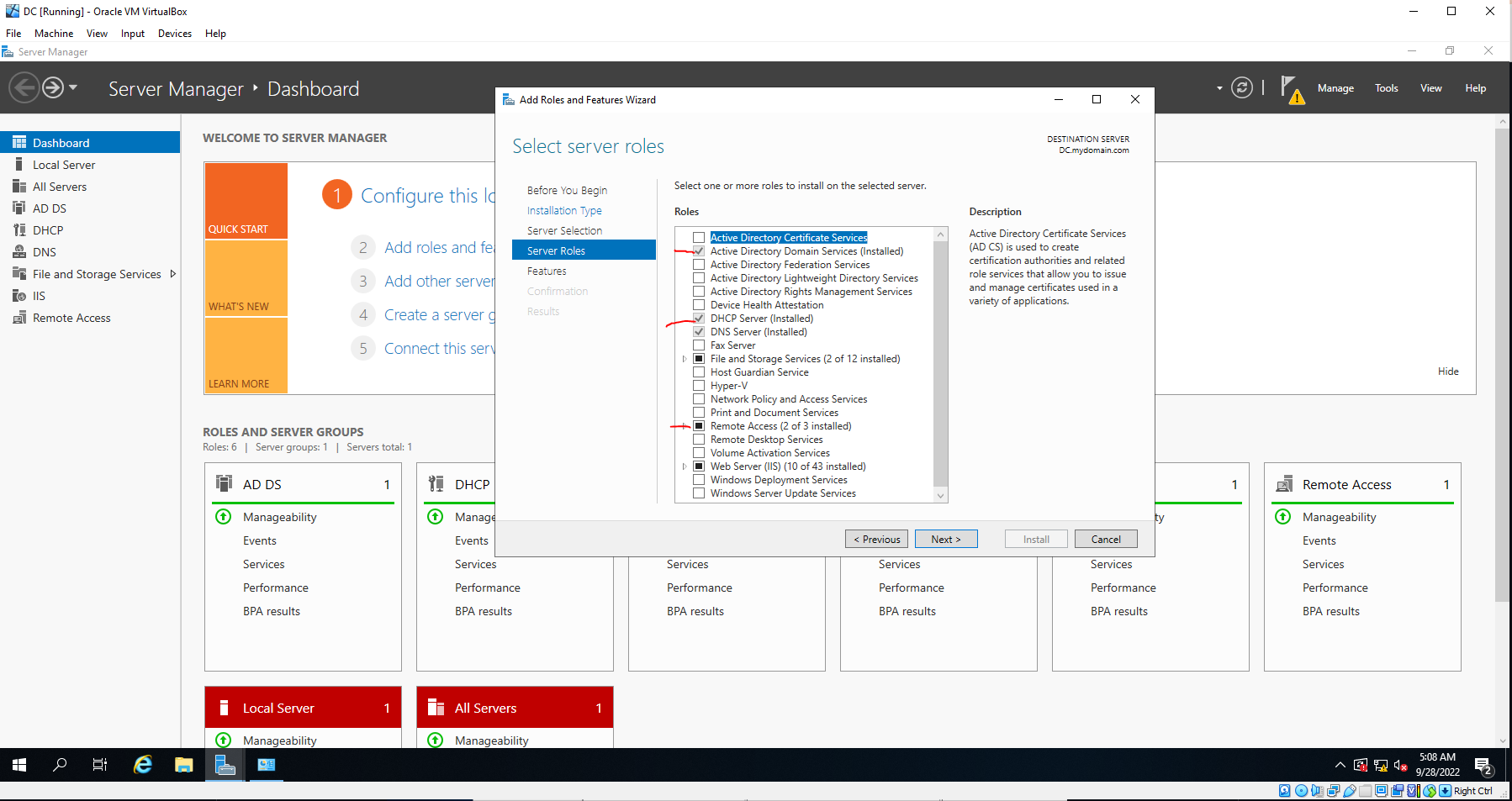Image resolution: width=1512 pixels, height=801 pixels.
Task: Click green status icon in AD DS tile
Action: [224, 517]
